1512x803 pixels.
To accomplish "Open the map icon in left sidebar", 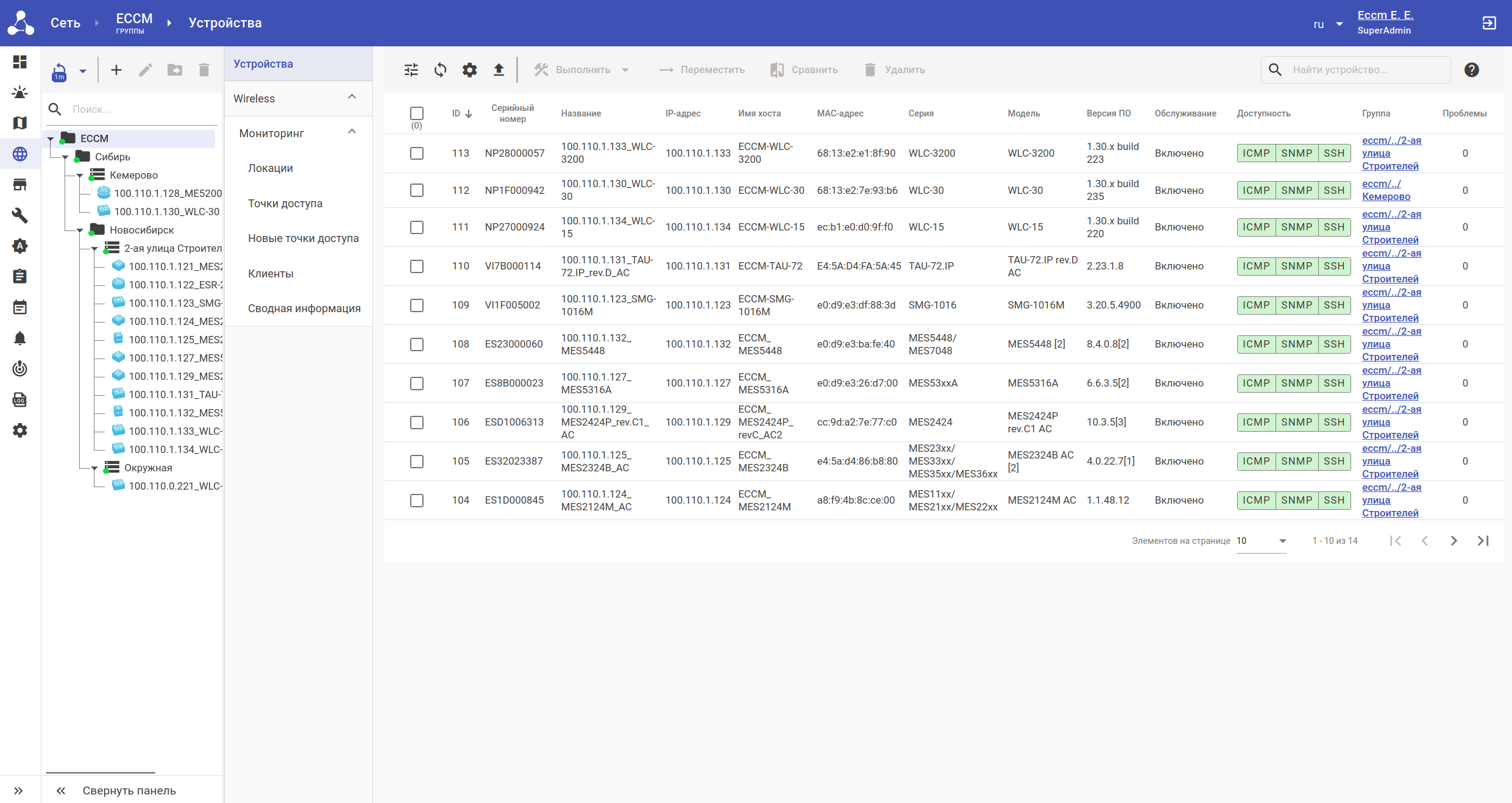I will pyautogui.click(x=20, y=123).
